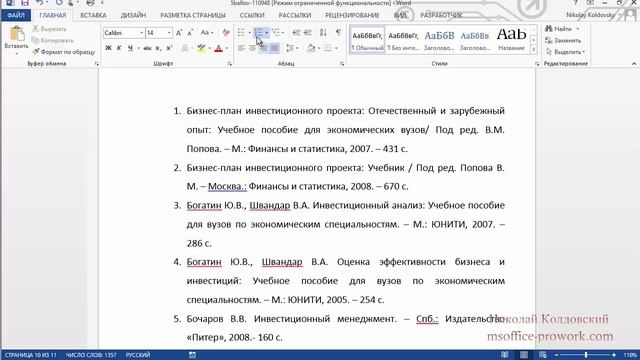Open the font size 14 dropdown
This screenshot has height=360, width=640.
[x=169, y=33]
